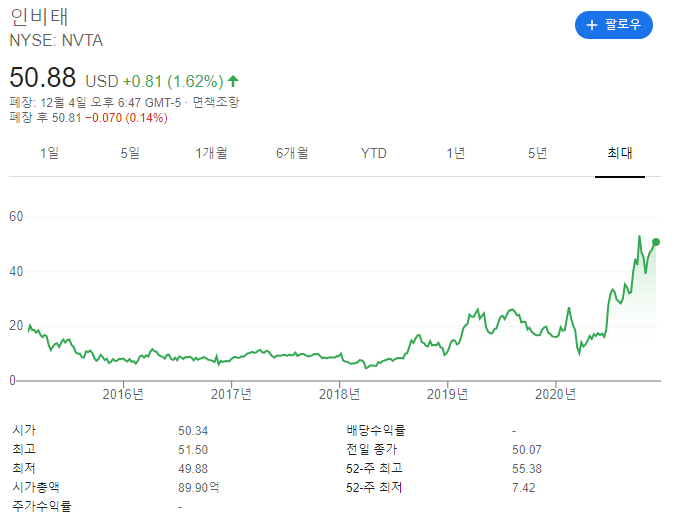Click the 2019년 axis label
The image size is (678, 530).
coord(447,394)
